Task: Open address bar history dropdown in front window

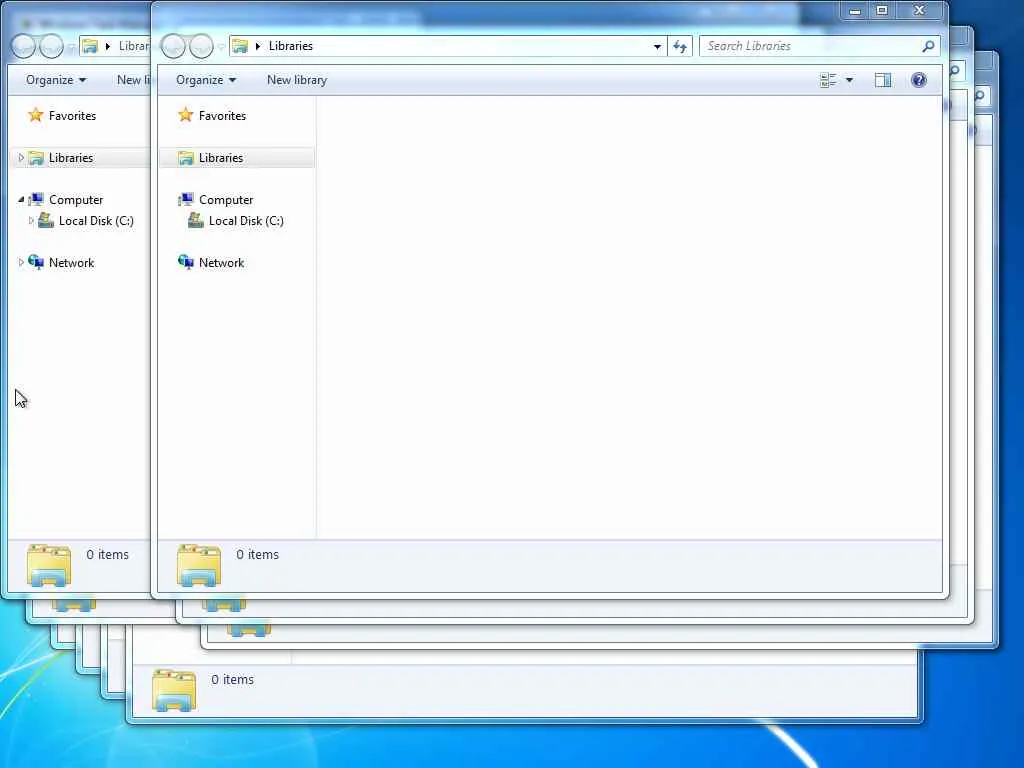Action: pos(657,46)
